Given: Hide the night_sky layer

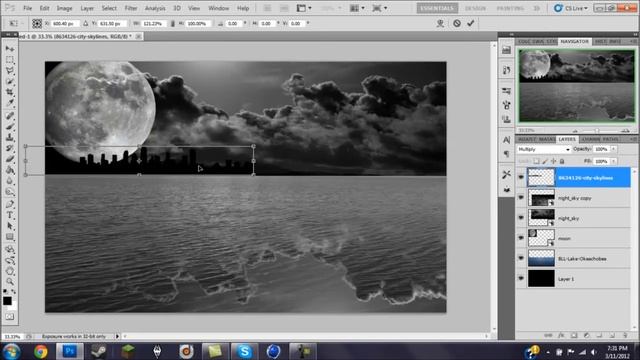Looking at the screenshot, I should [521, 218].
